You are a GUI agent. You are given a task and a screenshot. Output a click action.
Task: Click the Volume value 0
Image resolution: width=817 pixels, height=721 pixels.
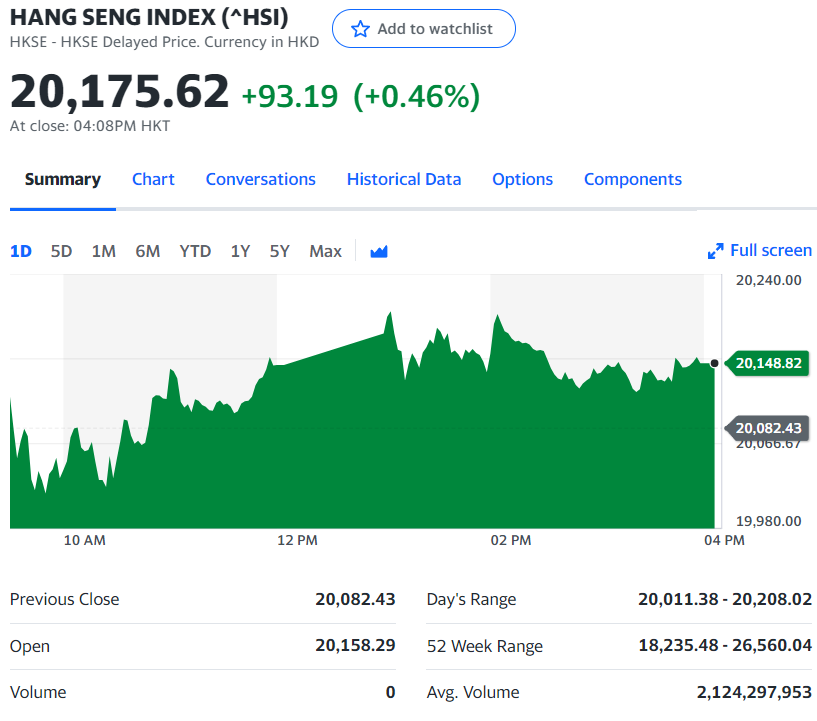(390, 692)
